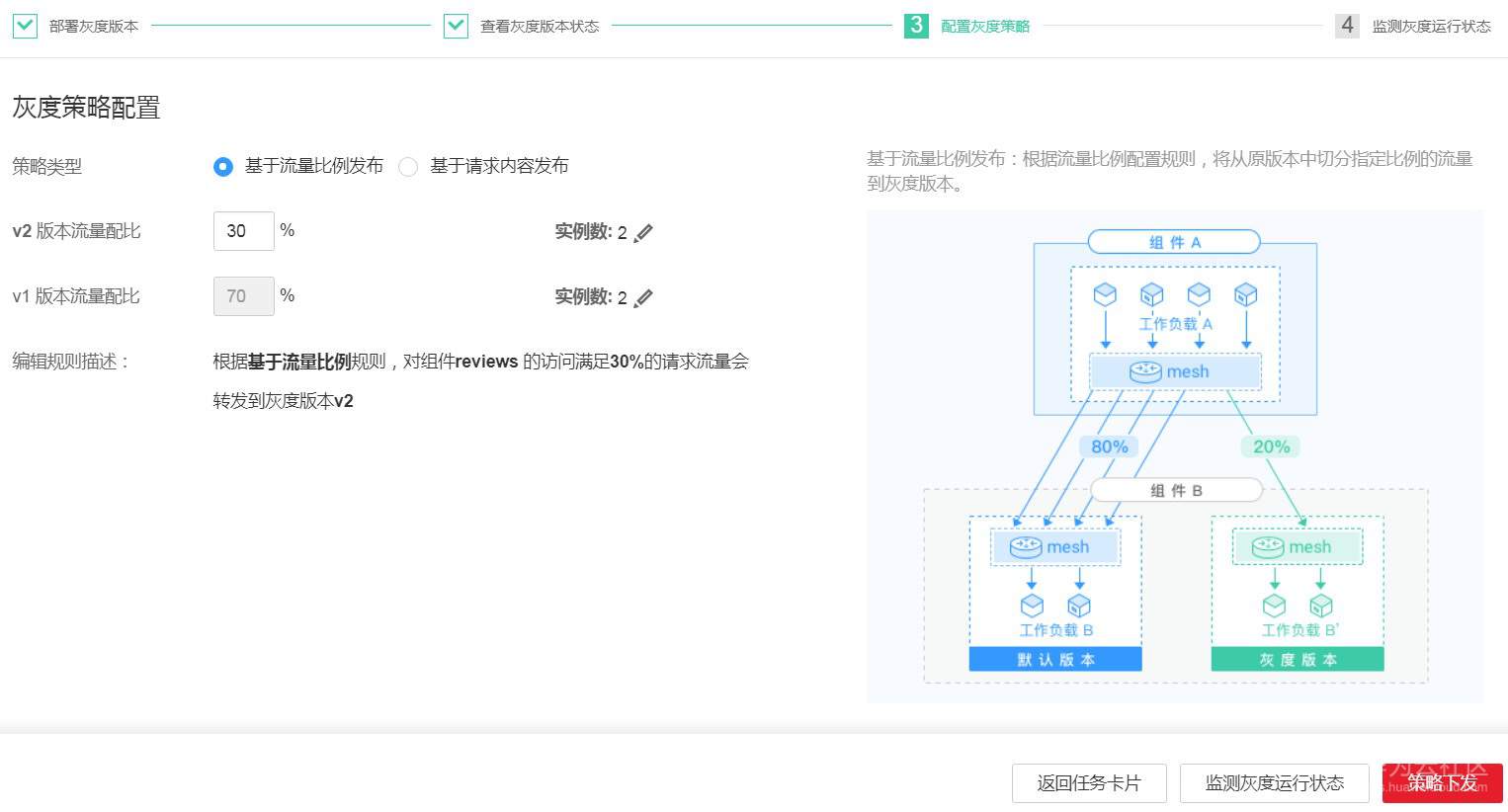This screenshot has width=1508, height=812.
Task: Click the 部署灰度版本 step checkmark icon
Action: click(x=25, y=26)
